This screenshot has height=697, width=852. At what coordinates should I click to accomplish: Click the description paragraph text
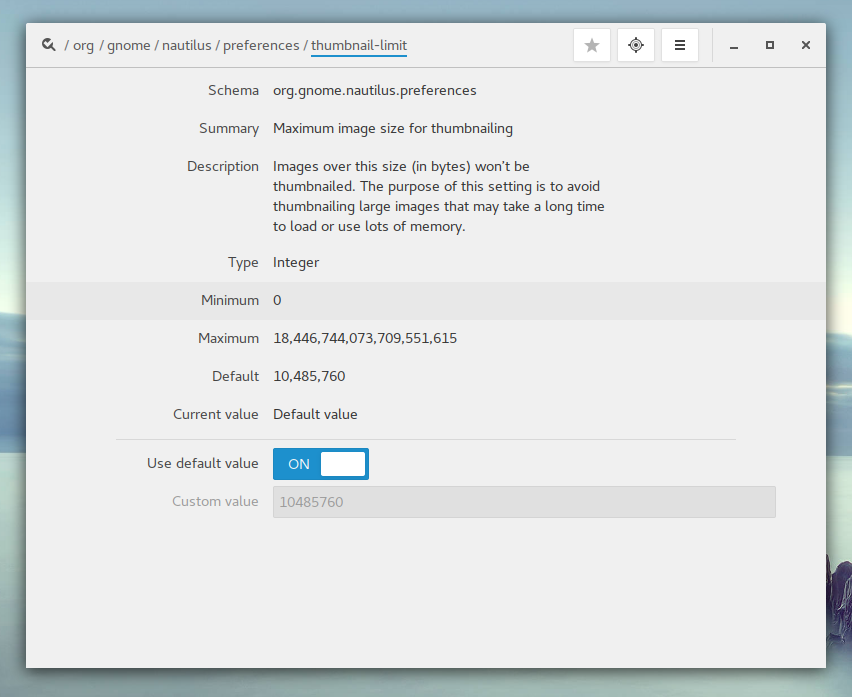point(438,196)
